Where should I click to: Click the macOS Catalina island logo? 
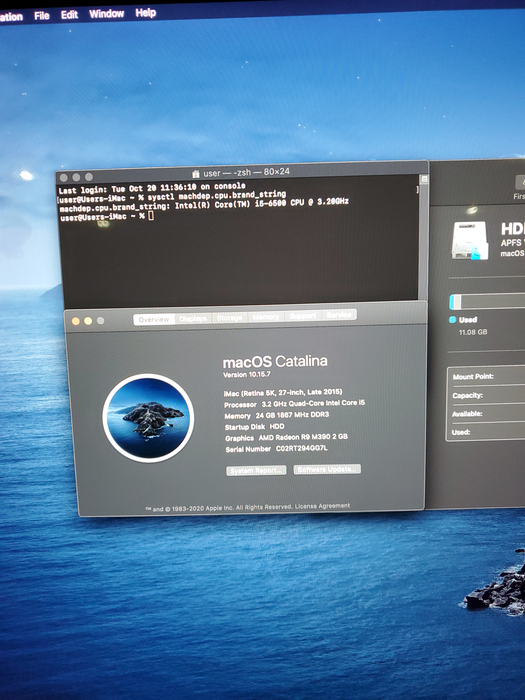pyautogui.click(x=148, y=418)
